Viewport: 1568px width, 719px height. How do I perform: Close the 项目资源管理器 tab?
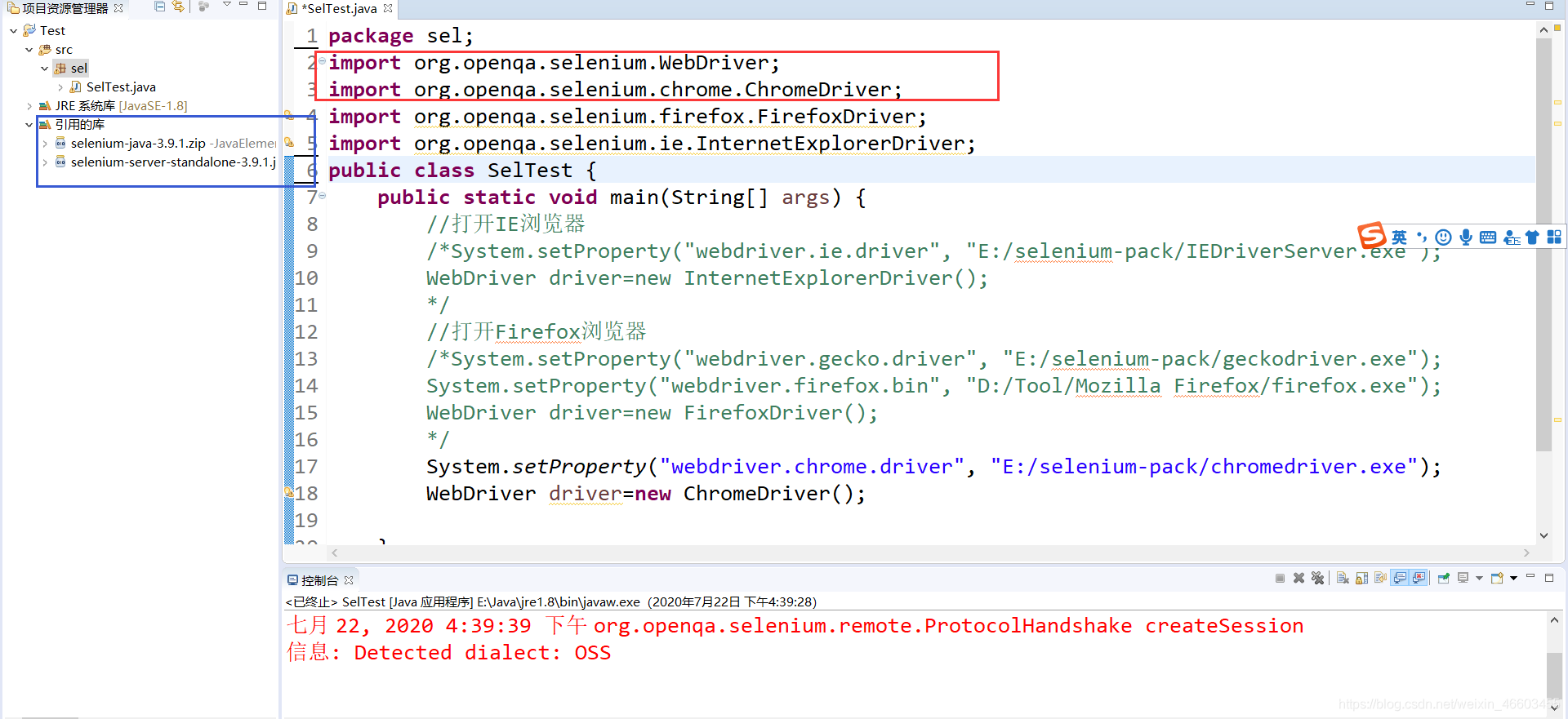click(118, 8)
